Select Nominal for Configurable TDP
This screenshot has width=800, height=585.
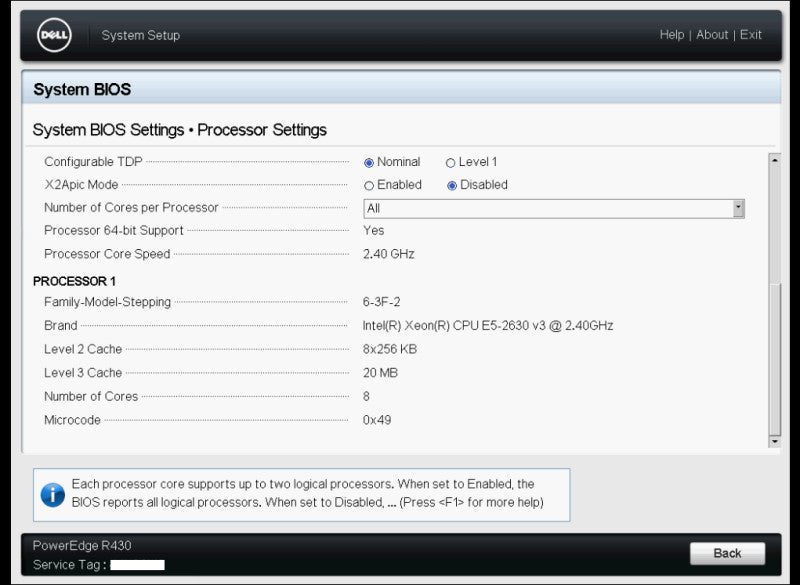[x=369, y=163]
